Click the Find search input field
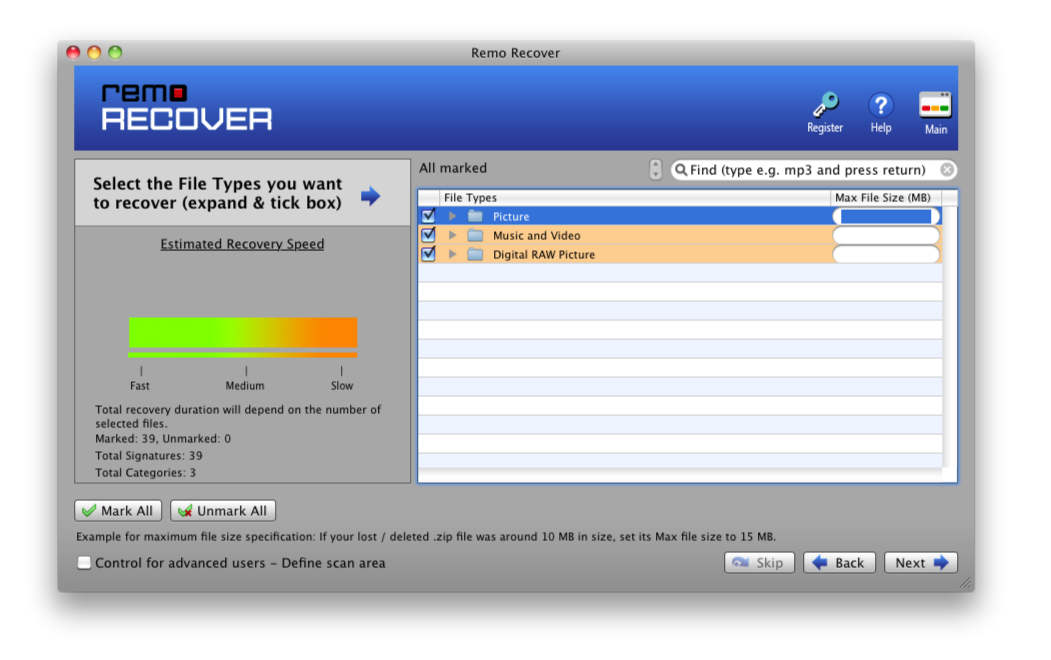Viewport: 1051px width, 660px height. pyautogui.click(x=813, y=170)
